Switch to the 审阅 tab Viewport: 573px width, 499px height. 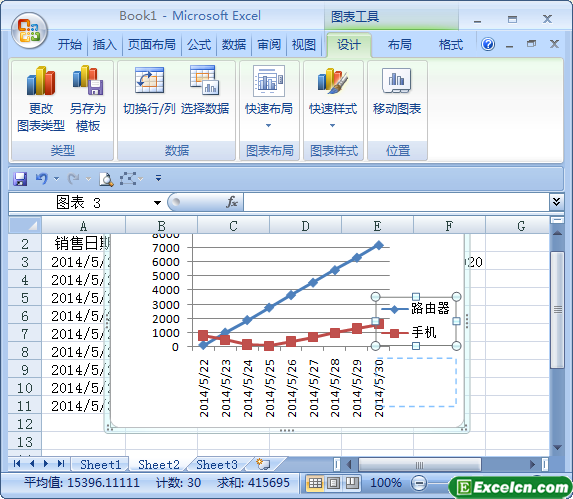pos(269,45)
